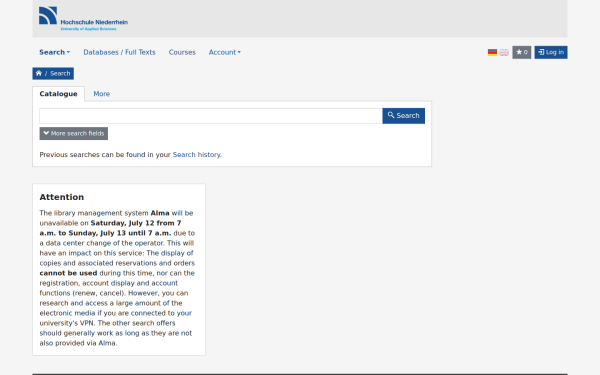Click the blue Search button
The image size is (600, 375).
coord(403,116)
